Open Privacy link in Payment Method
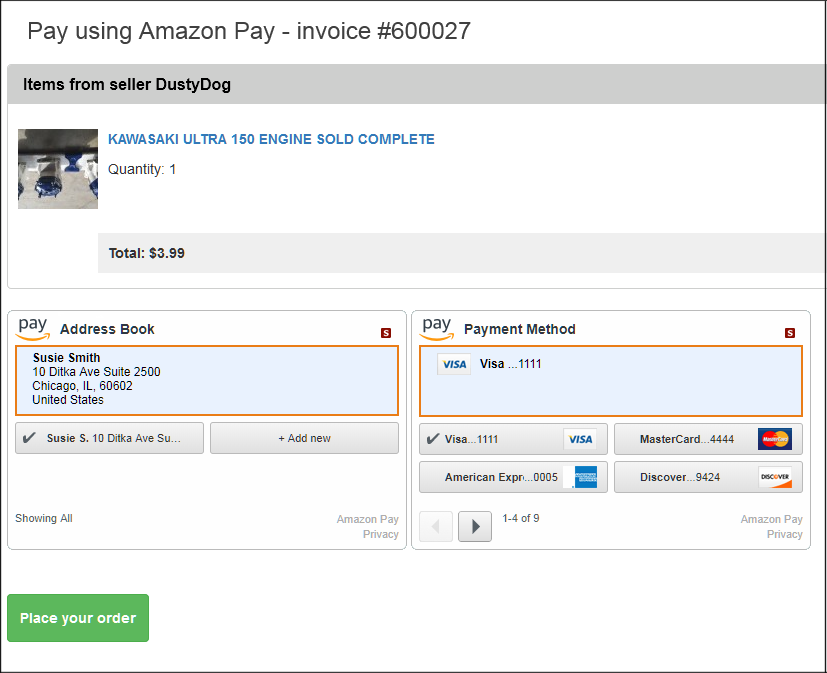 click(x=784, y=534)
